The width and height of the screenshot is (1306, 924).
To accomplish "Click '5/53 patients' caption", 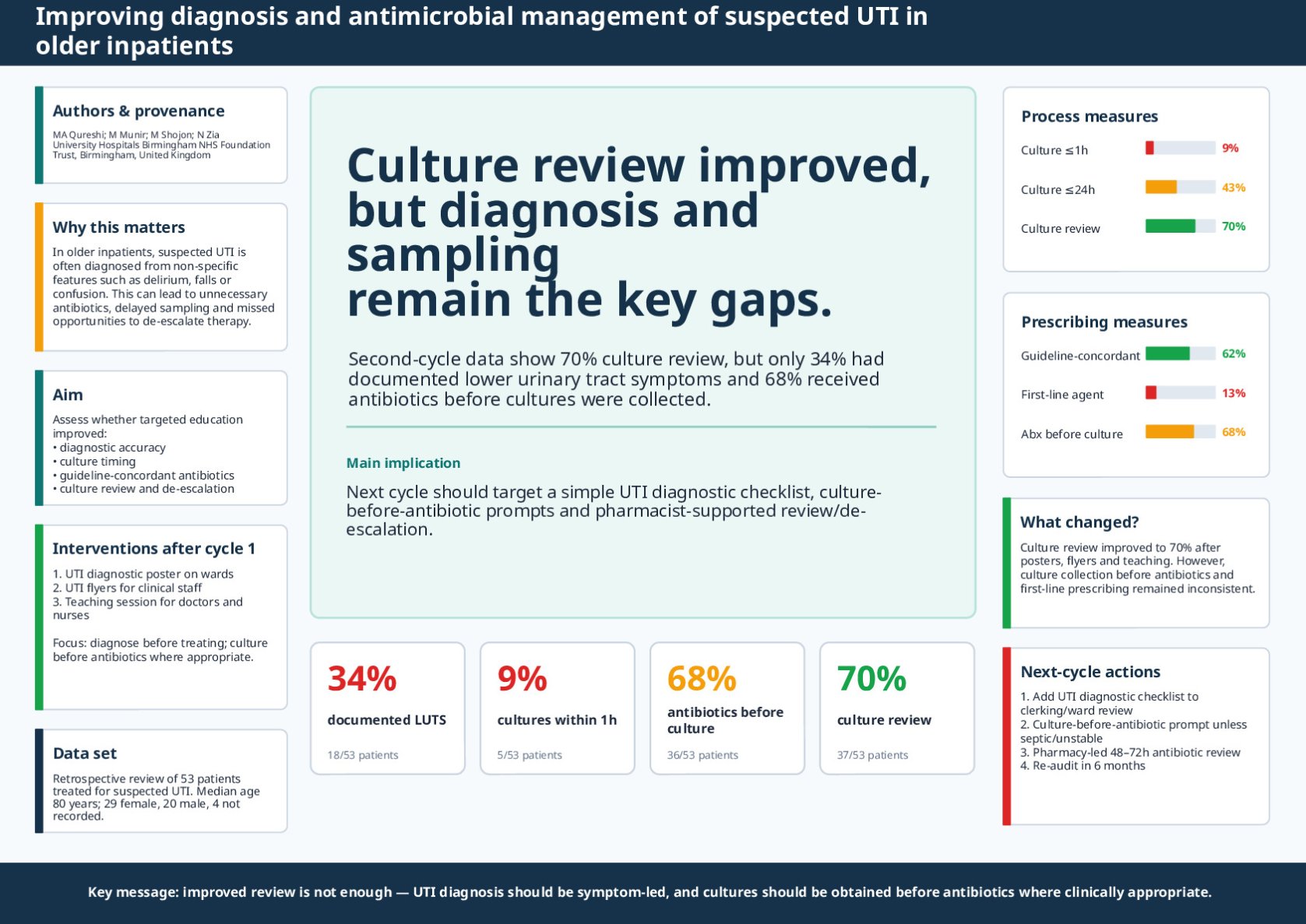I will pyautogui.click(x=530, y=755).
